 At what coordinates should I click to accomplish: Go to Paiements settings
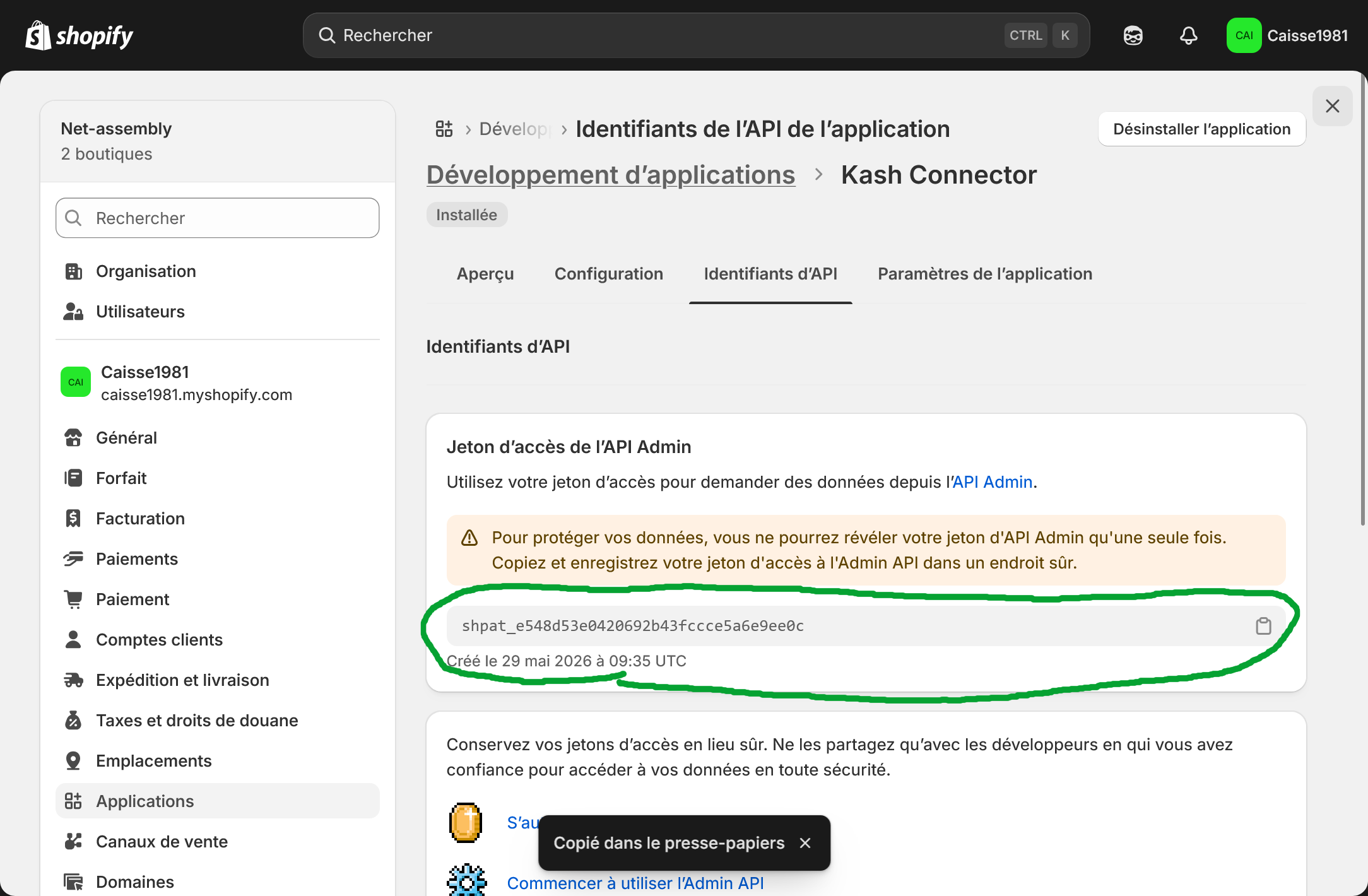(218, 559)
